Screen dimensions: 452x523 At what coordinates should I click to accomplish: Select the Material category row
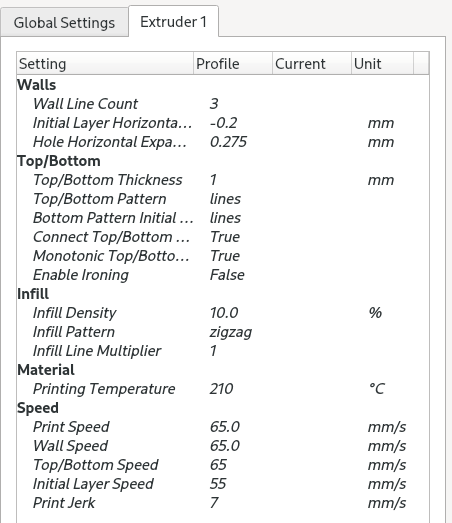pyautogui.click(x=223, y=370)
